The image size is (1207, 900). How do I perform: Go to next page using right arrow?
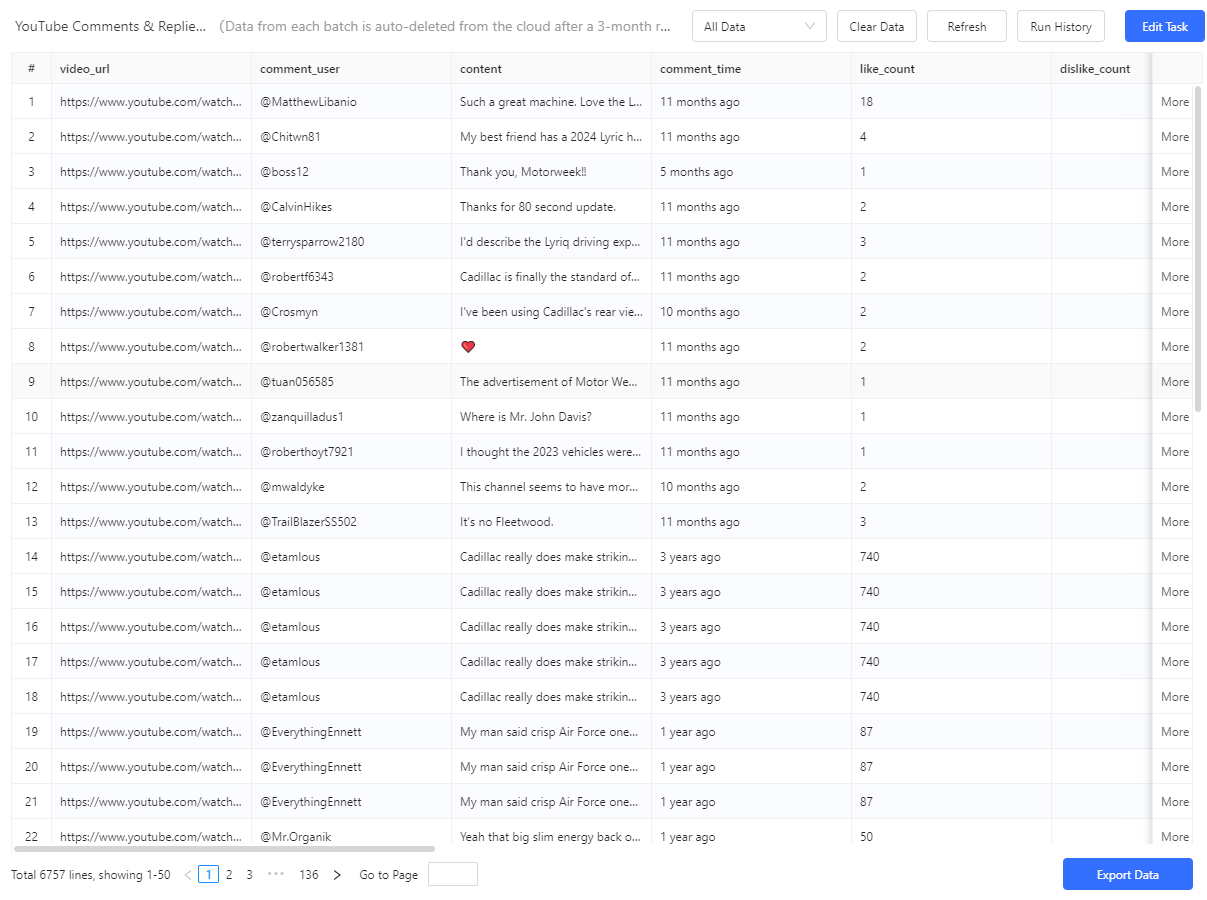tap(337, 875)
